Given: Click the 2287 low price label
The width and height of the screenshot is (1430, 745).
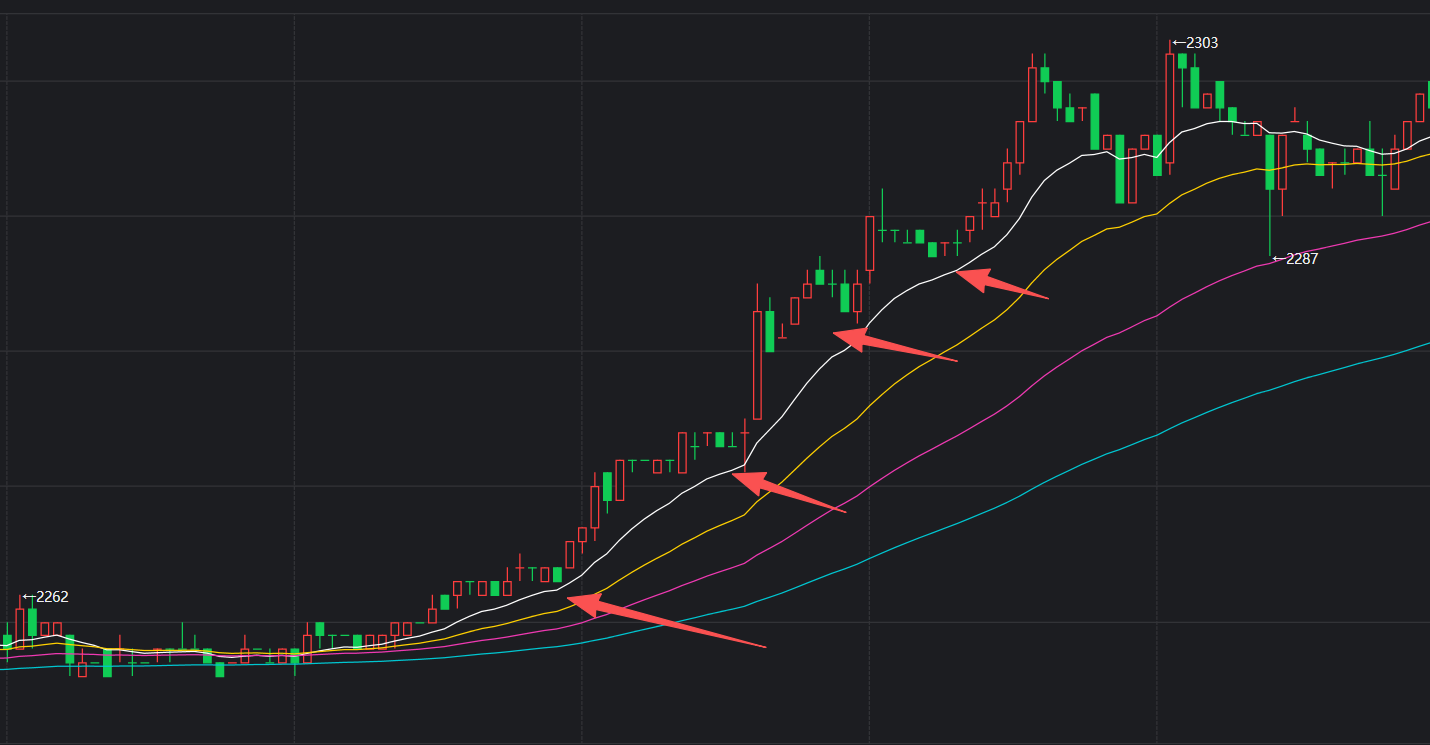Looking at the screenshot, I should pyautogui.click(x=1295, y=258).
